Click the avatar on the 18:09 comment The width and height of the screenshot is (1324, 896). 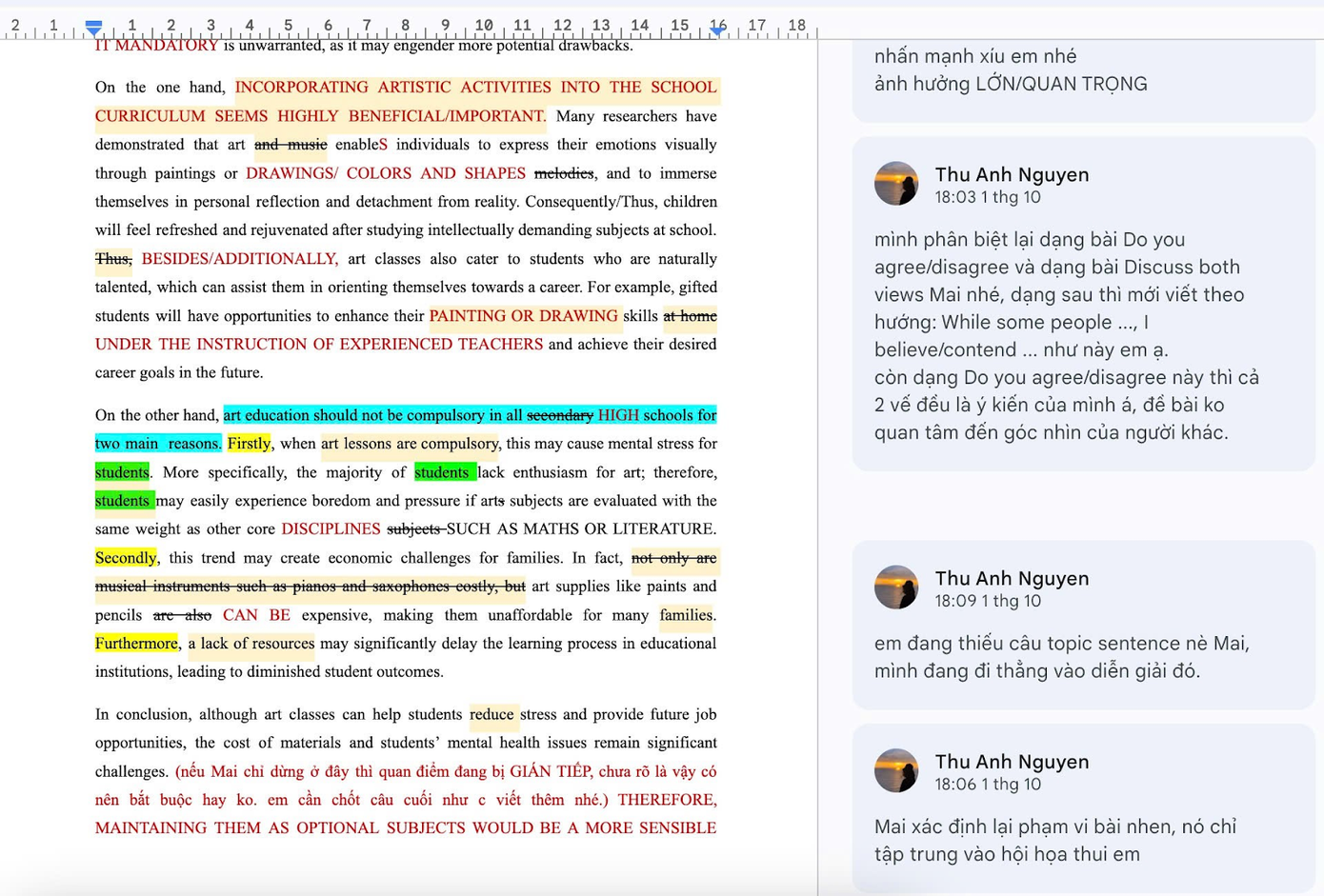click(896, 587)
